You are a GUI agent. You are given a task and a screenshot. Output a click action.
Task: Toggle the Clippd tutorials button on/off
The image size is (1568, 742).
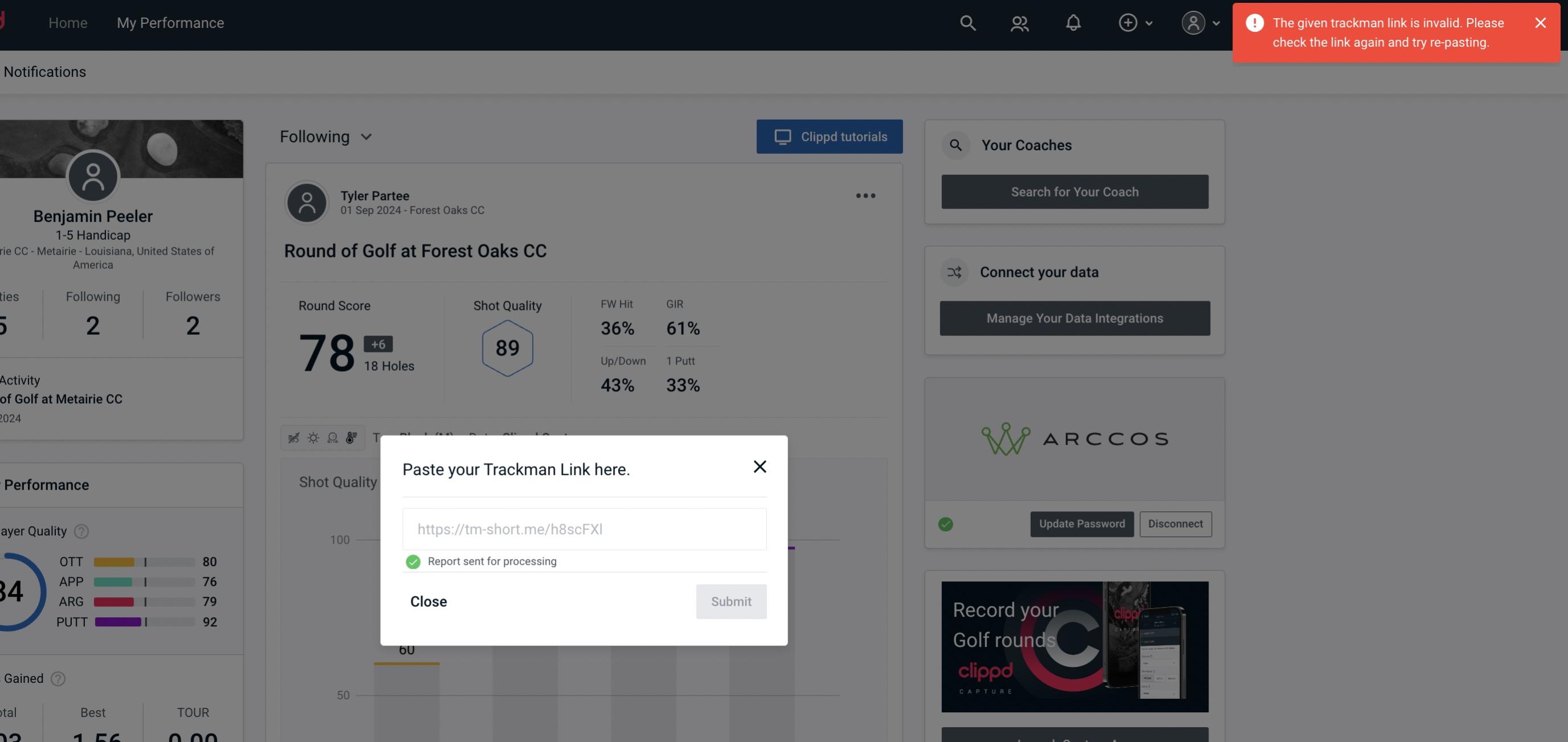tap(830, 136)
